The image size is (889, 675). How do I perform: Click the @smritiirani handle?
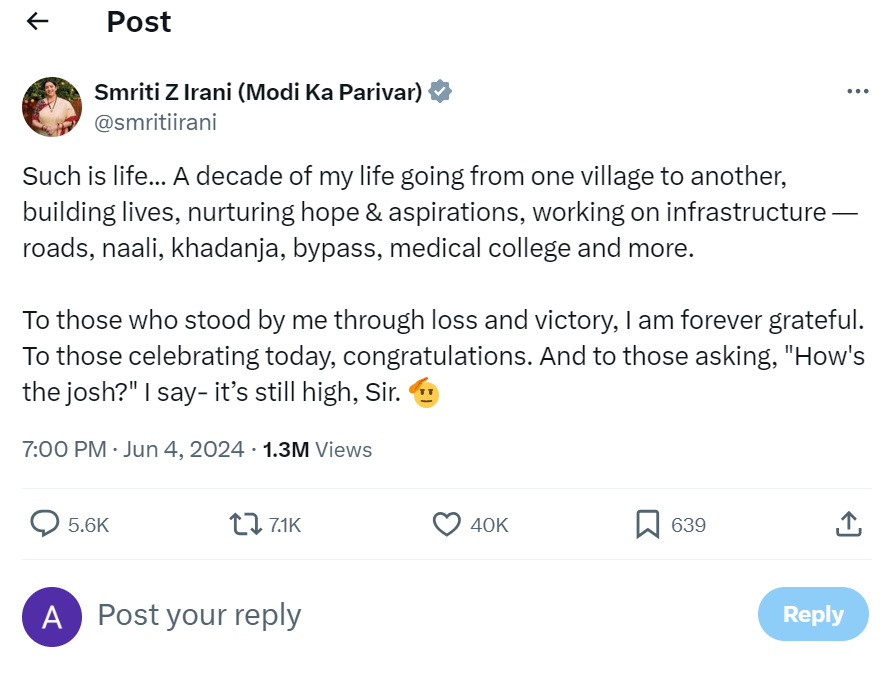(x=155, y=123)
